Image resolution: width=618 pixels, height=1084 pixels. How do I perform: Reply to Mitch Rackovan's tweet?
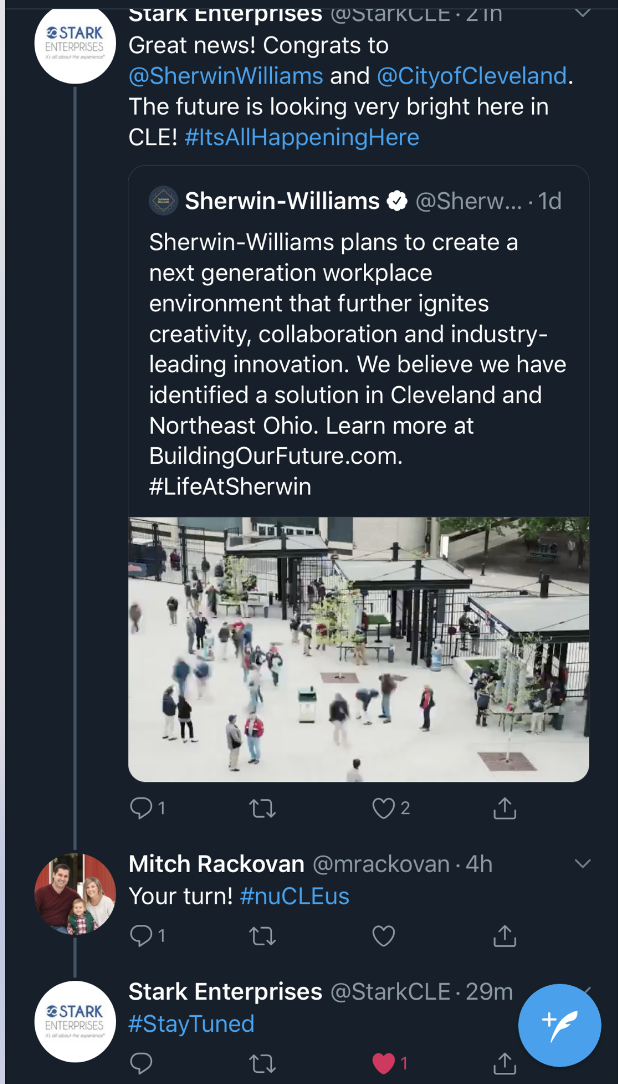click(x=141, y=936)
